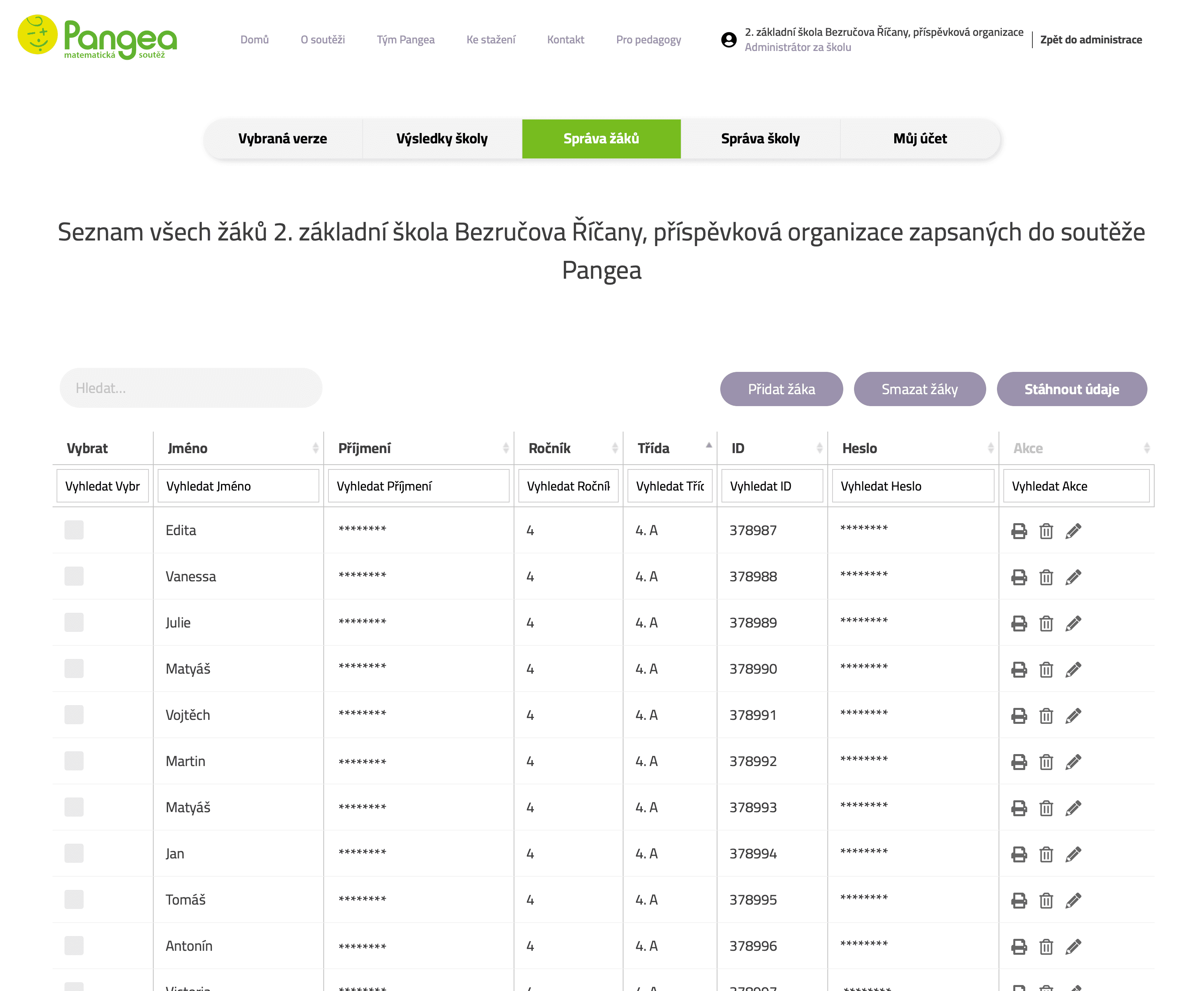Screen dimensions: 1204x991
Task: Click the Přidat žáka button
Action: 781,389
